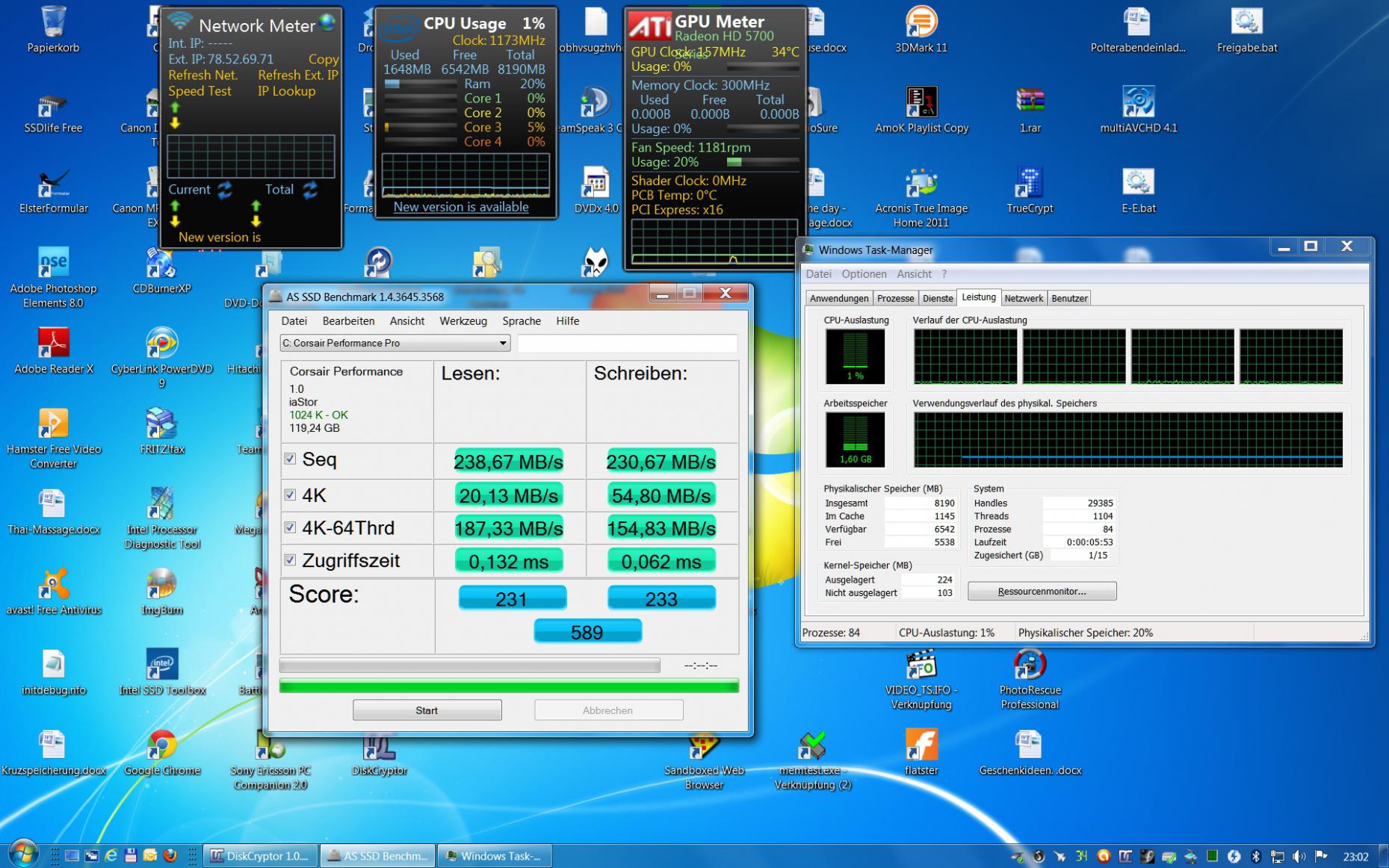Follow the CPU 'New version is available' link

coord(460,207)
